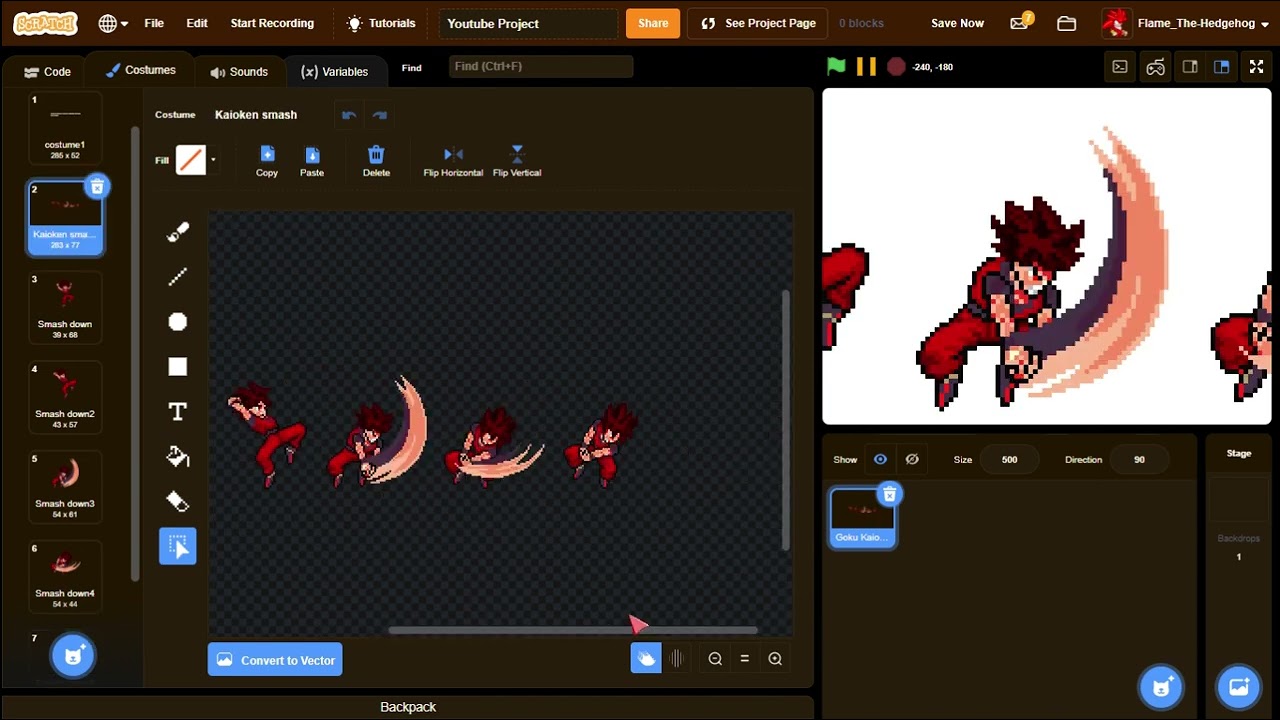Flip the costume horizontally

(453, 161)
